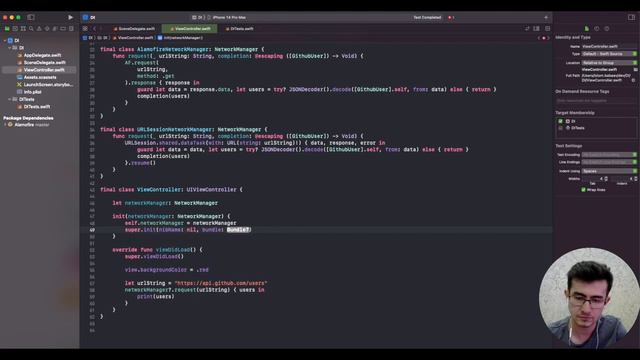Open the Find navigator magnifier icon
Viewport: 640px width, 360px height.
point(31,29)
